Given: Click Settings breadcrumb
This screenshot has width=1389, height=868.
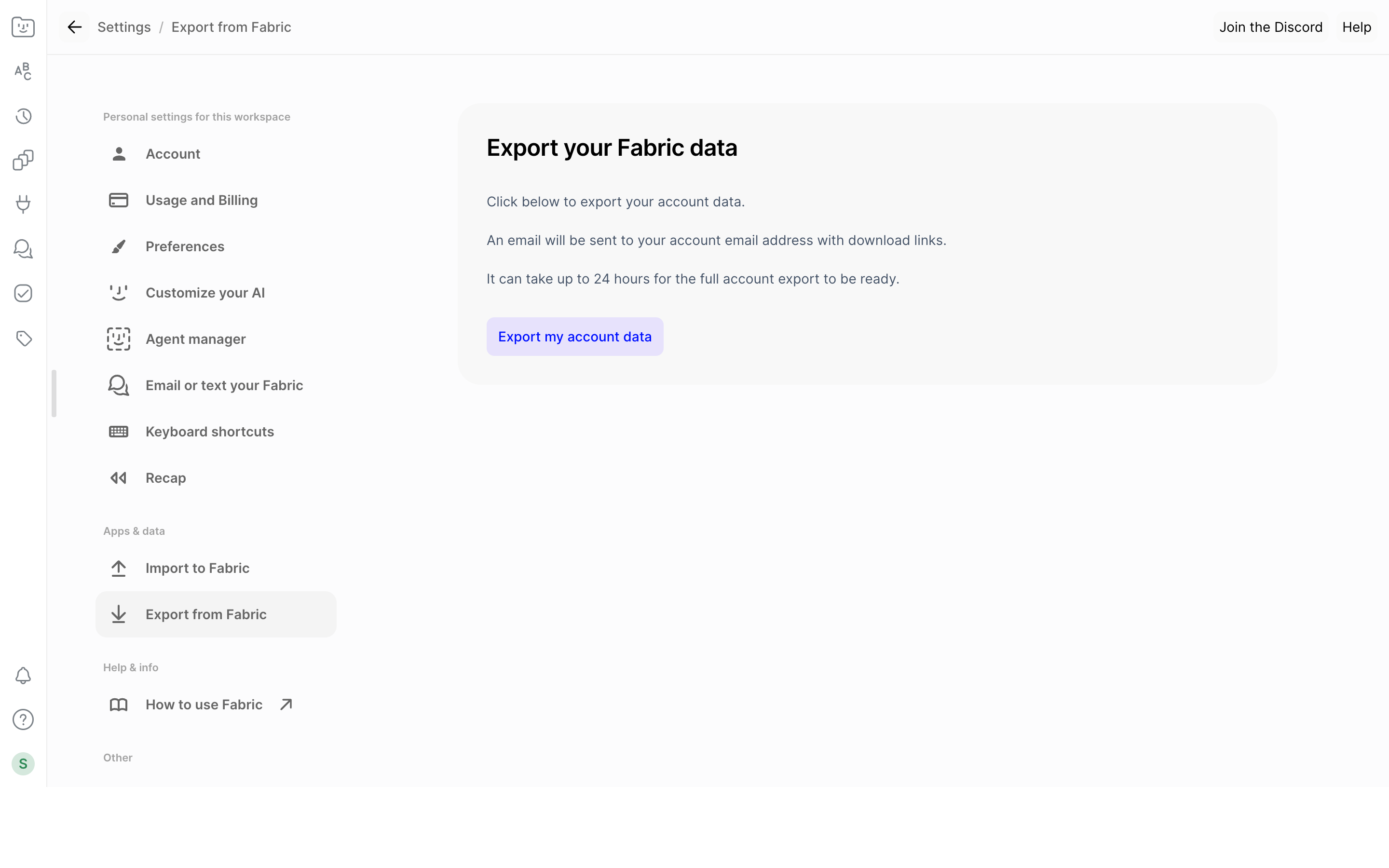Looking at the screenshot, I should click(x=124, y=27).
